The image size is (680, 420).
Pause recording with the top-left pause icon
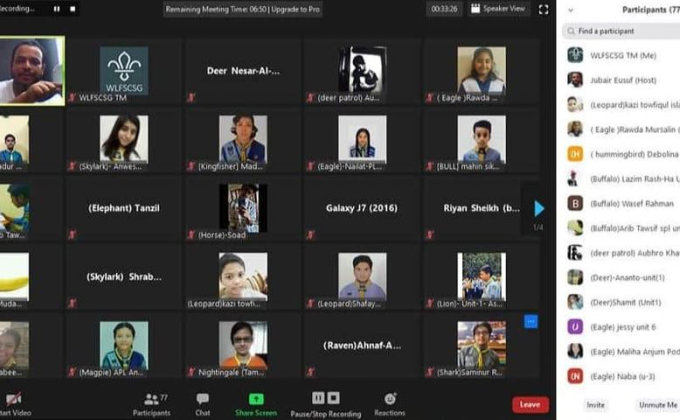(56, 9)
